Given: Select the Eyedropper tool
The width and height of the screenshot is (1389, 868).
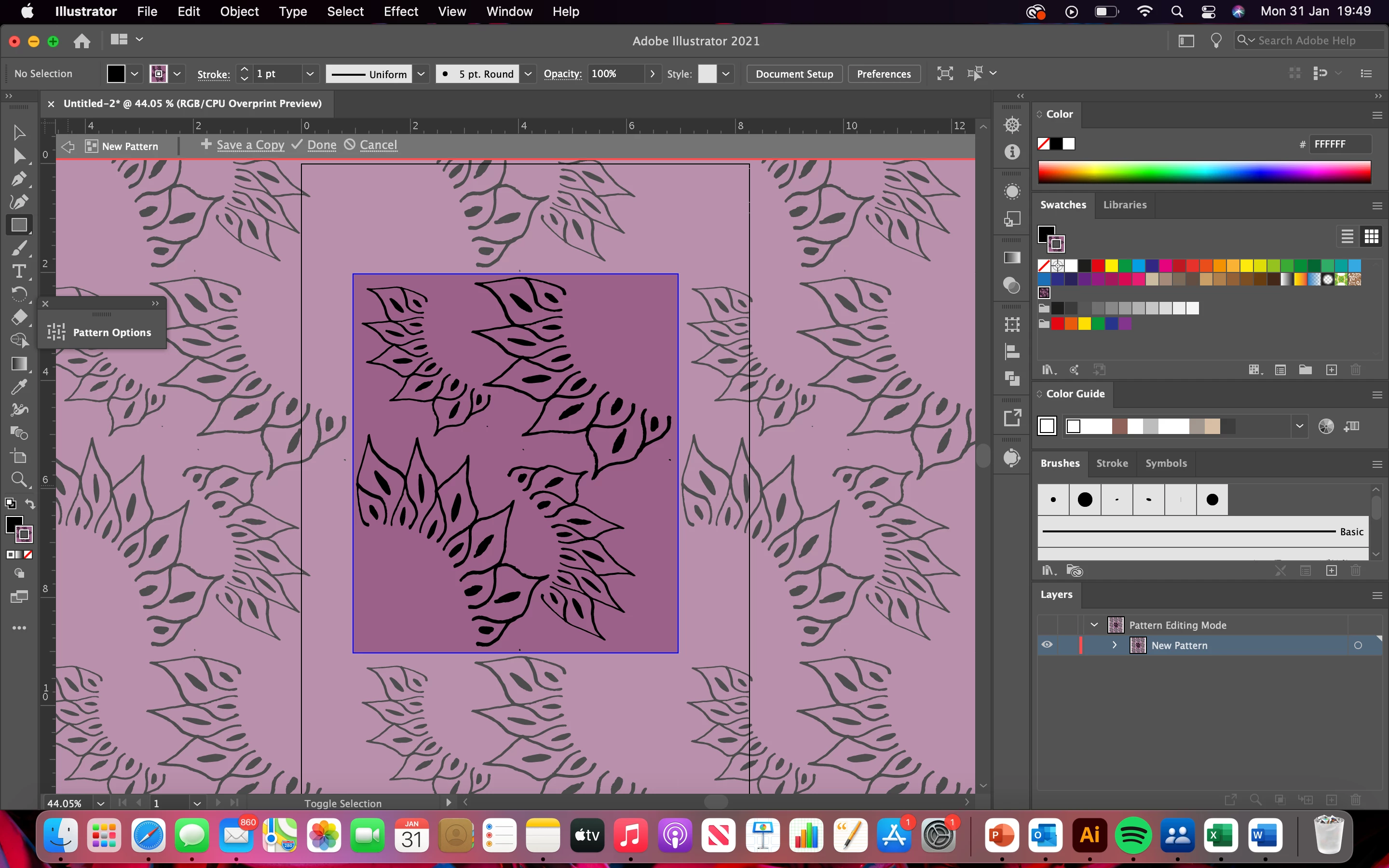Looking at the screenshot, I should tap(19, 387).
